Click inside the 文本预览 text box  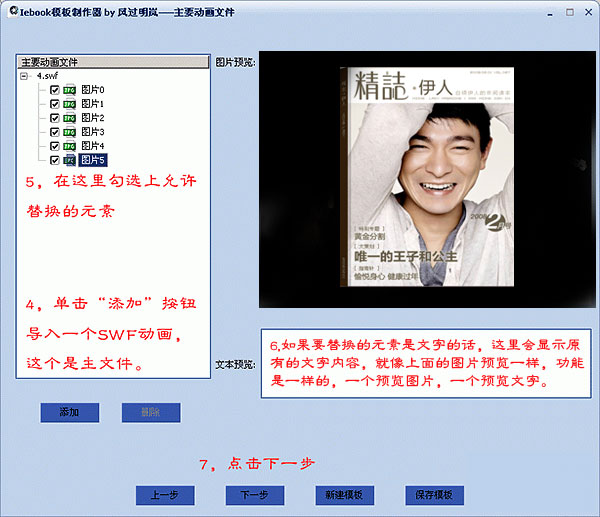[x=426, y=363]
